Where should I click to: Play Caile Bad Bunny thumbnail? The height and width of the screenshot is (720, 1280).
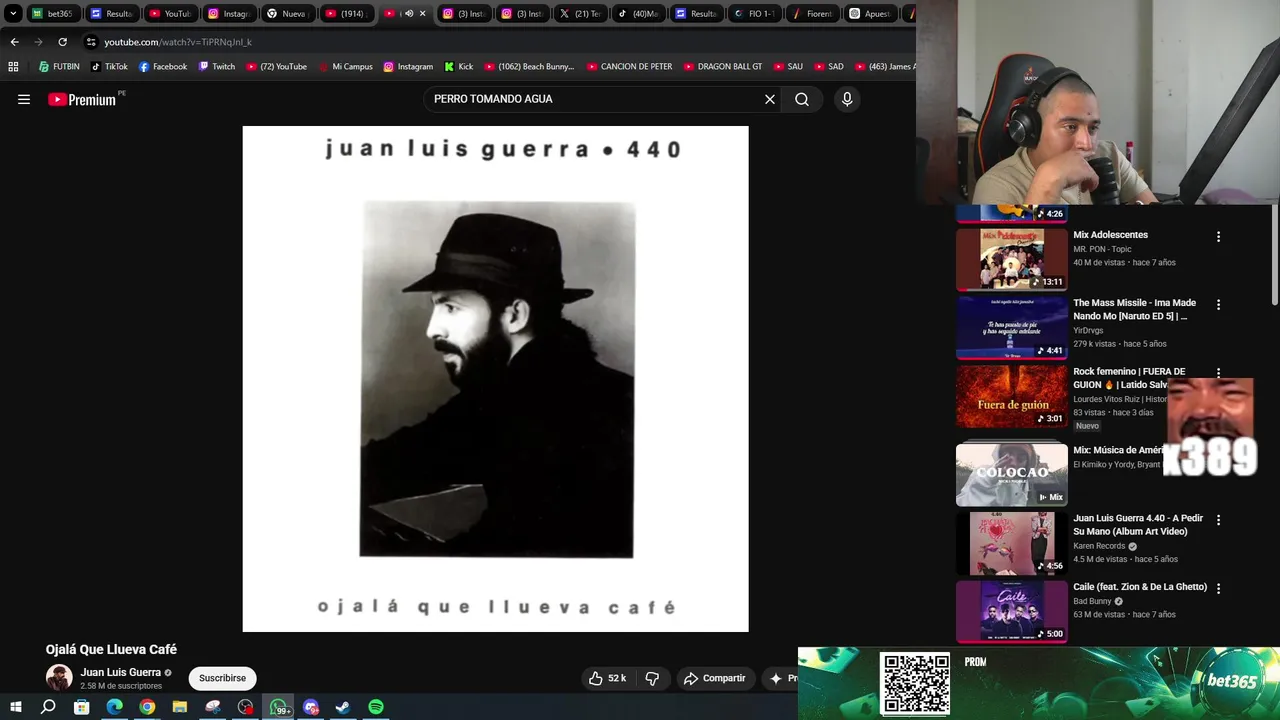tap(1011, 611)
